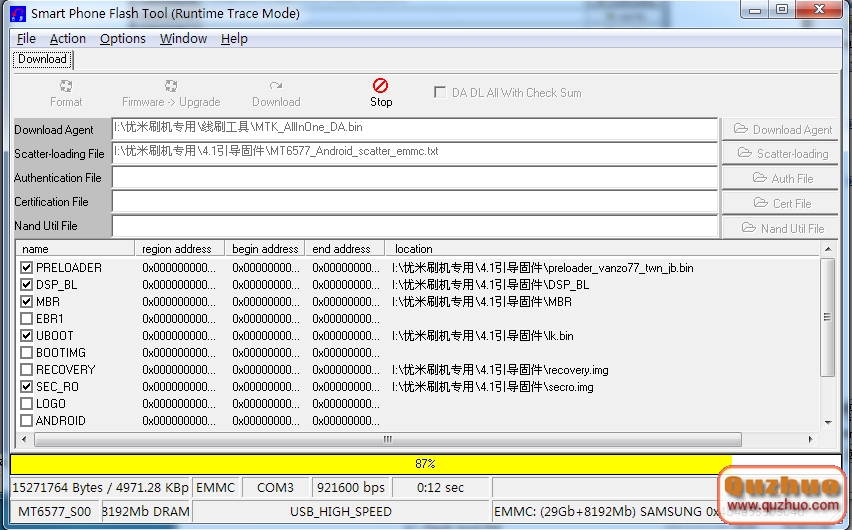Image resolution: width=852 pixels, height=530 pixels.
Task: Click the Cert File button
Action: point(780,203)
